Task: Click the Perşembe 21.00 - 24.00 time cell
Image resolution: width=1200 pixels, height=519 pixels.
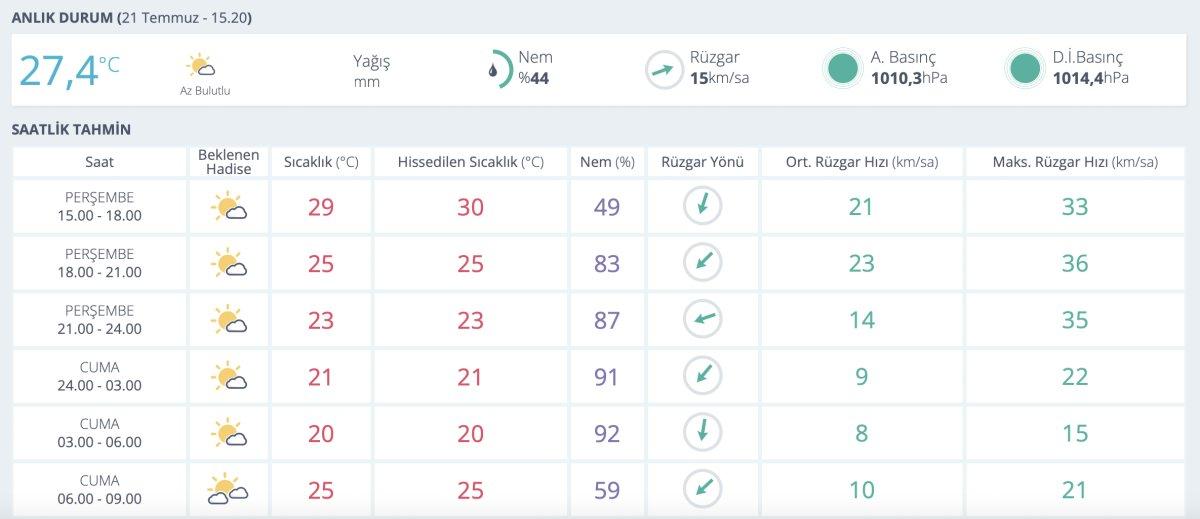Action: tap(99, 319)
